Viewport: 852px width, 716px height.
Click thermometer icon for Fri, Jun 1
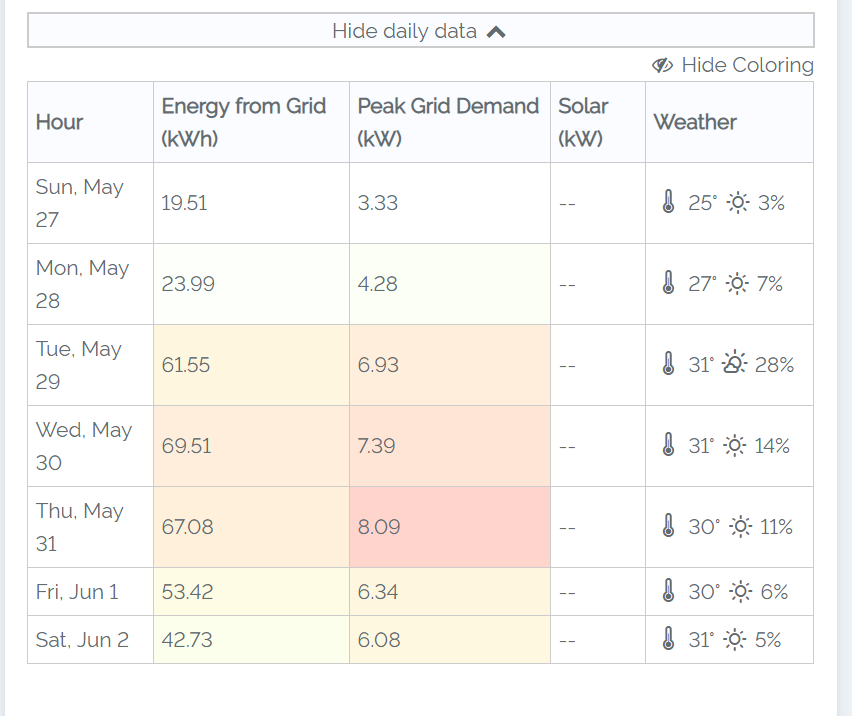point(669,592)
